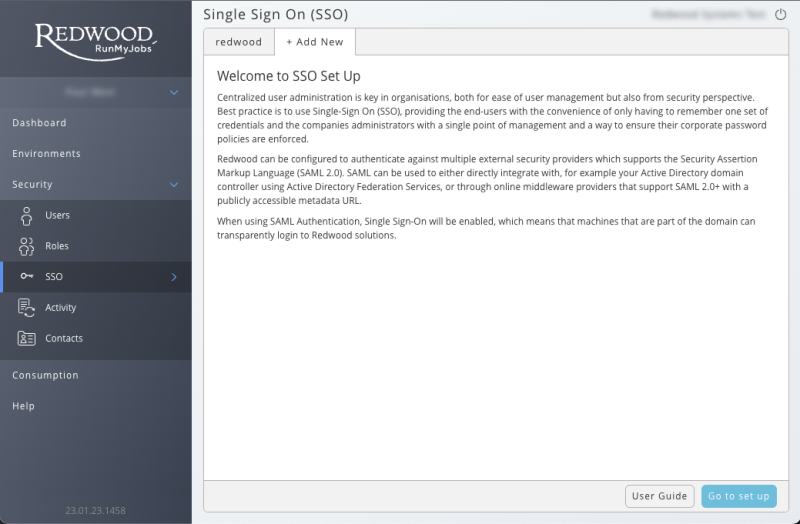Click the SSO key icon

click(27, 277)
